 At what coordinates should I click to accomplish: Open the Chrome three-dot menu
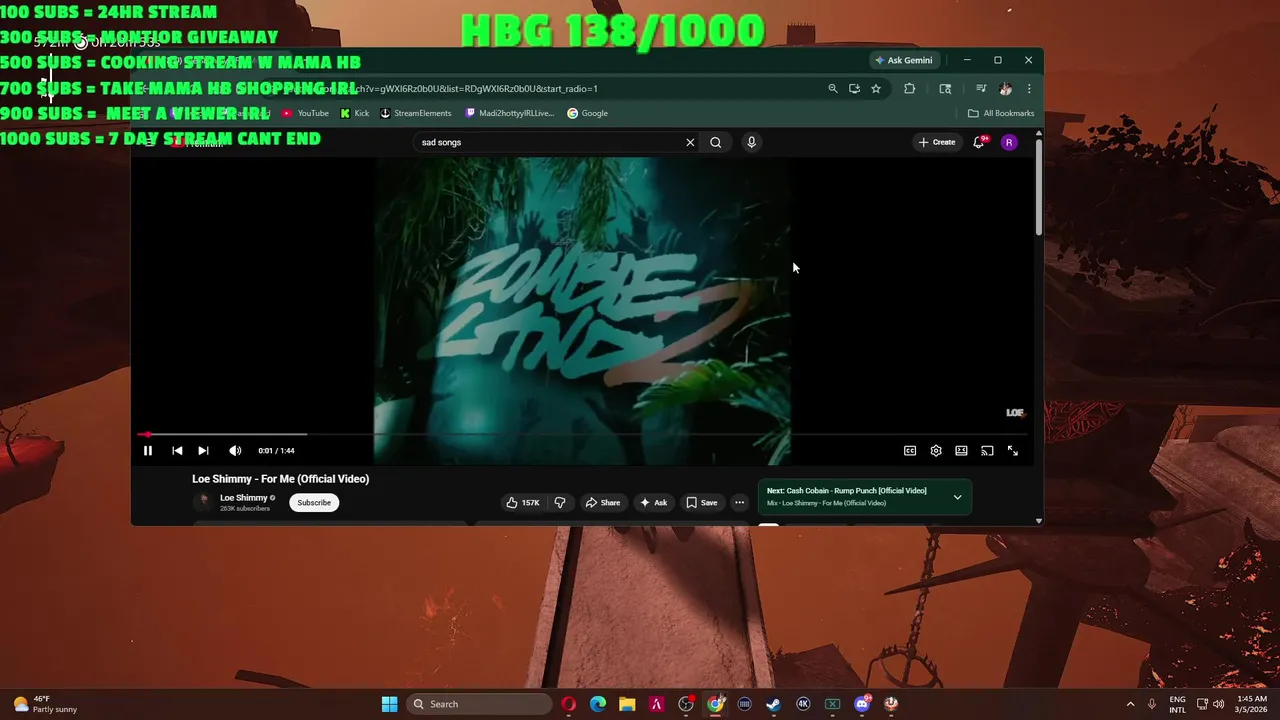click(1029, 88)
